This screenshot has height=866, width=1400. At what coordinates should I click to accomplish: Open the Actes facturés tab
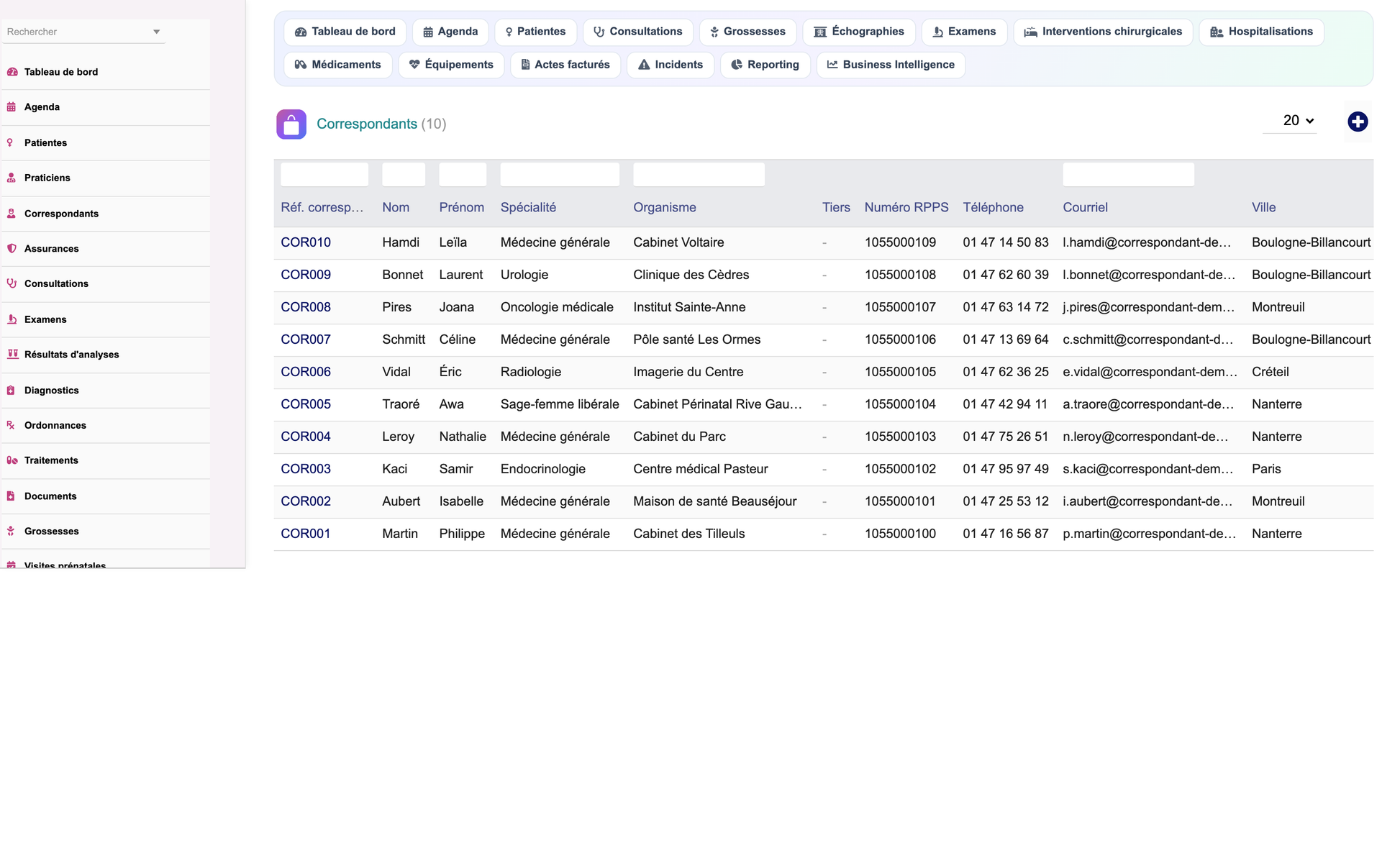(x=565, y=65)
